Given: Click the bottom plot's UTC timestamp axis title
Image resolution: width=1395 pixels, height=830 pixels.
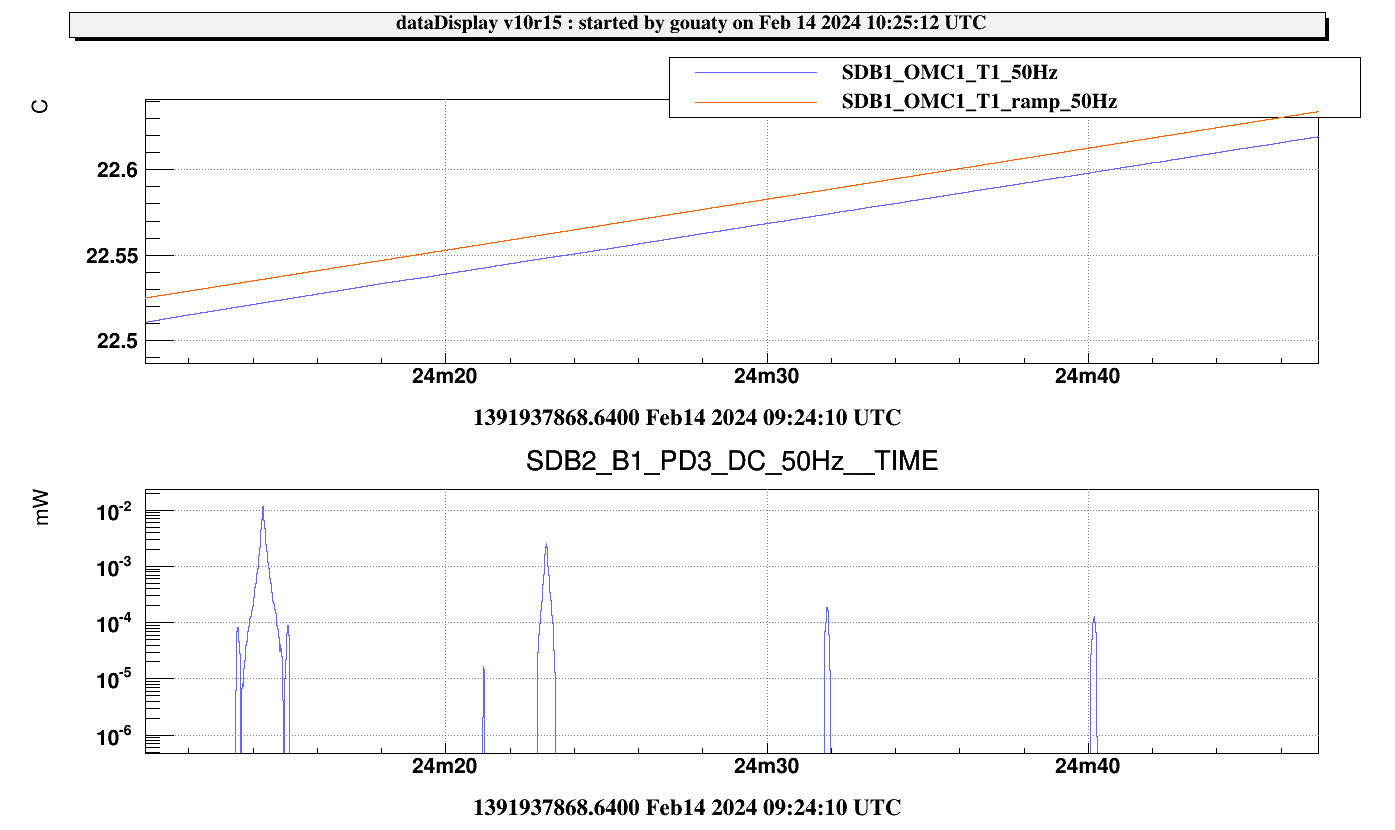Looking at the screenshot, I should click(687, 807).
